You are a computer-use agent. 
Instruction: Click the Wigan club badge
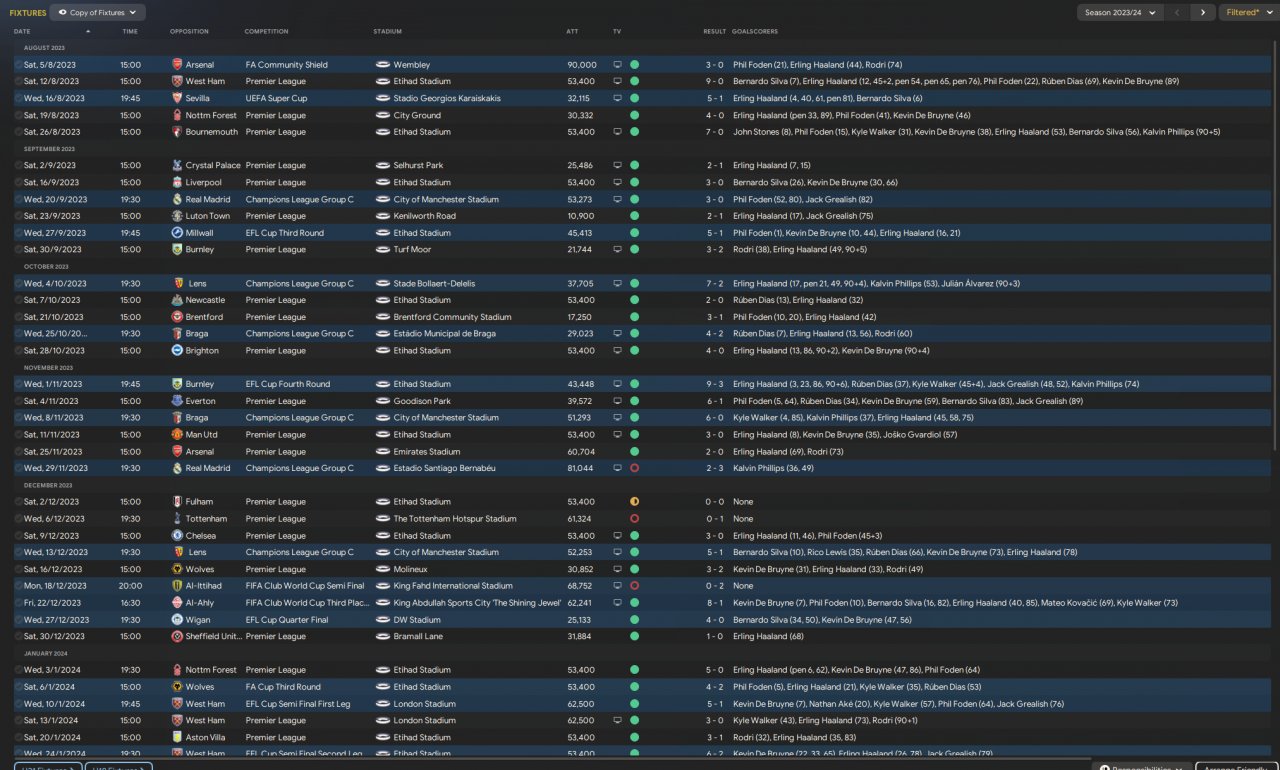177,620
